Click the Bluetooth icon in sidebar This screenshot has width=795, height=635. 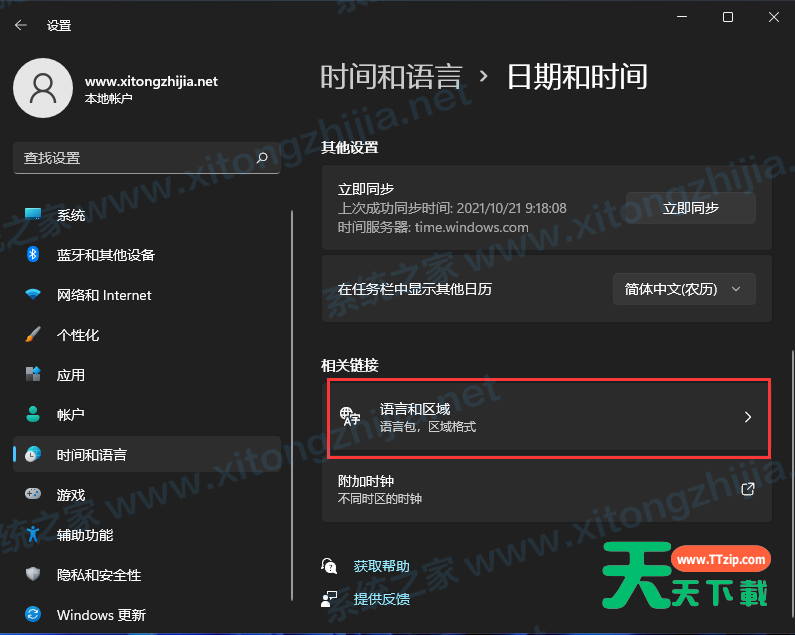pyautogui.click(x=33, y=254)
